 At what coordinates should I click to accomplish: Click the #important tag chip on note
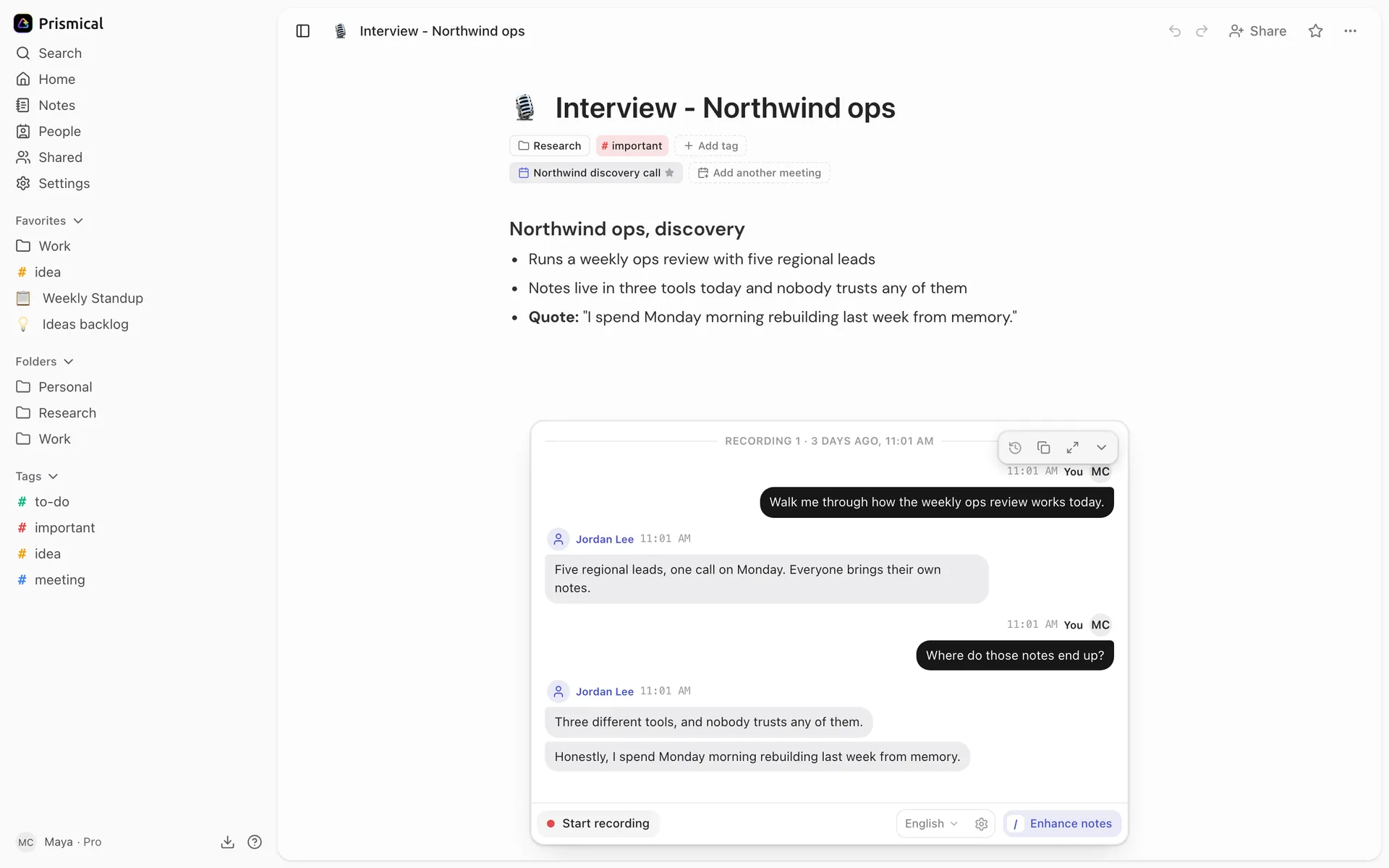coord(632,146)
